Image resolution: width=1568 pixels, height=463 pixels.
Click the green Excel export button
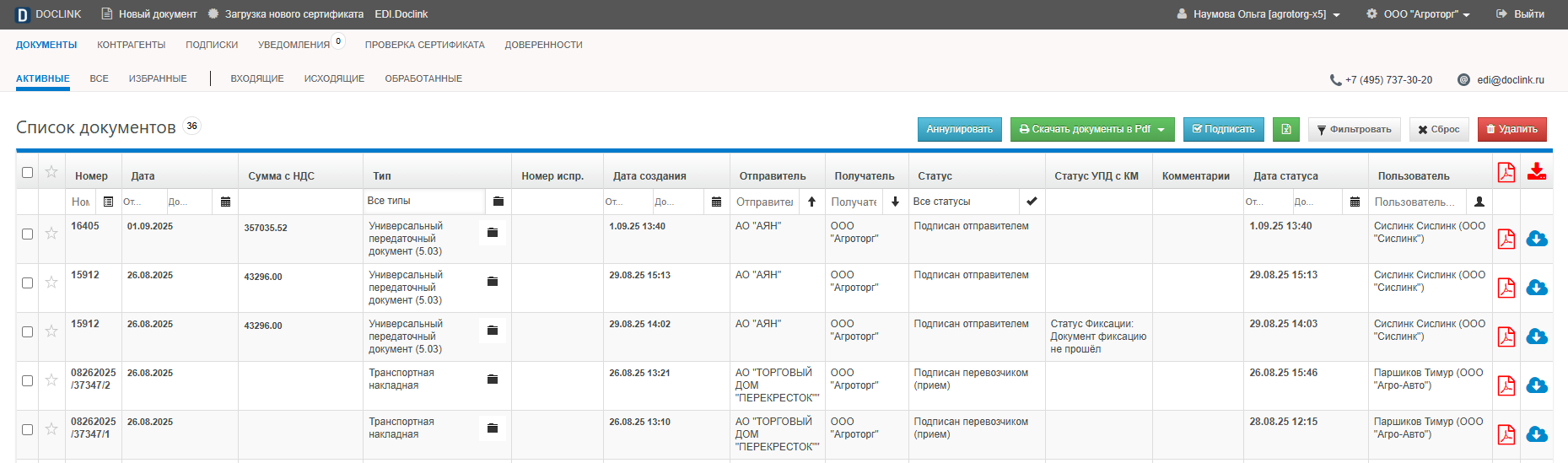[1286, 129]
